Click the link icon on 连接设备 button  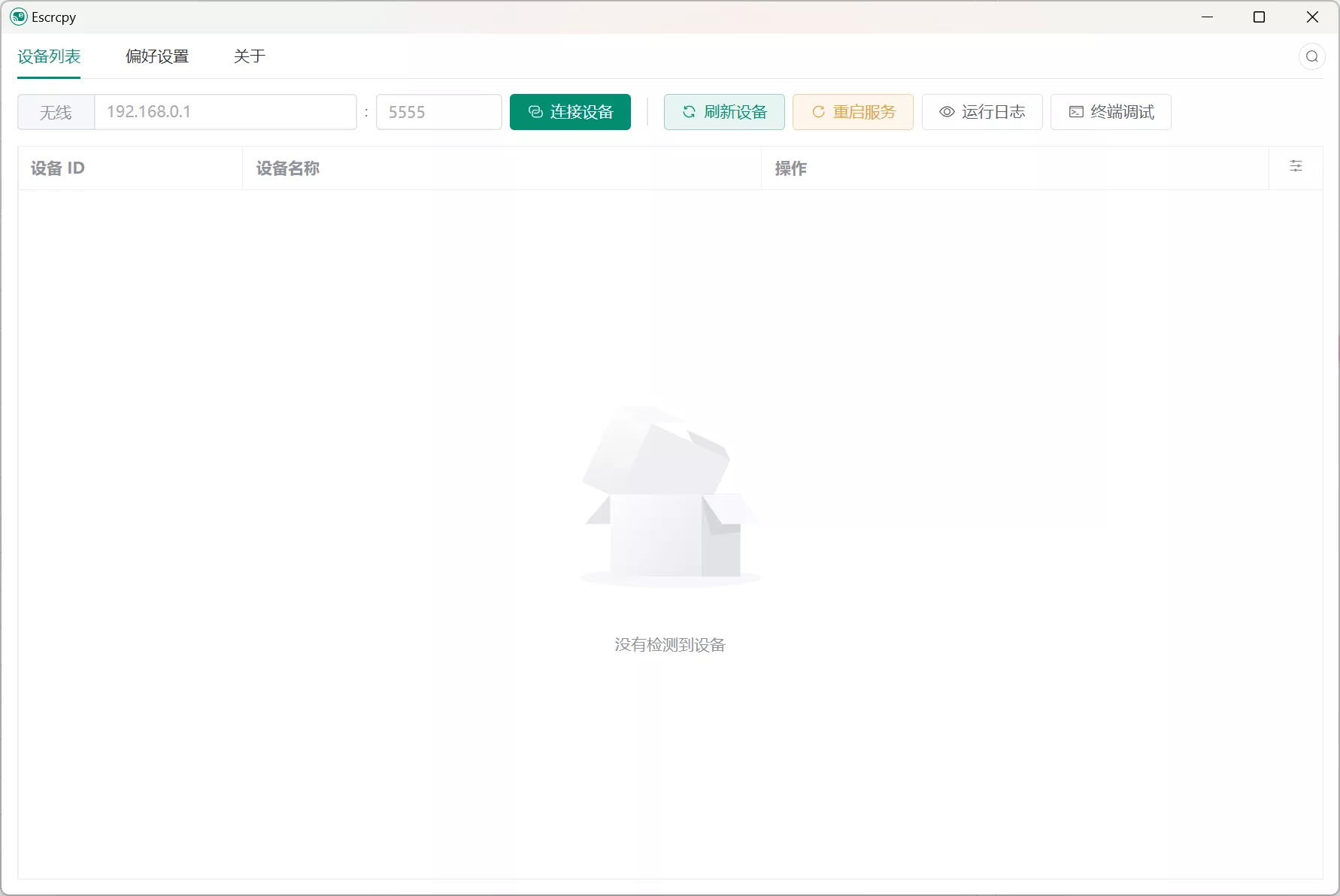point(535,111)
